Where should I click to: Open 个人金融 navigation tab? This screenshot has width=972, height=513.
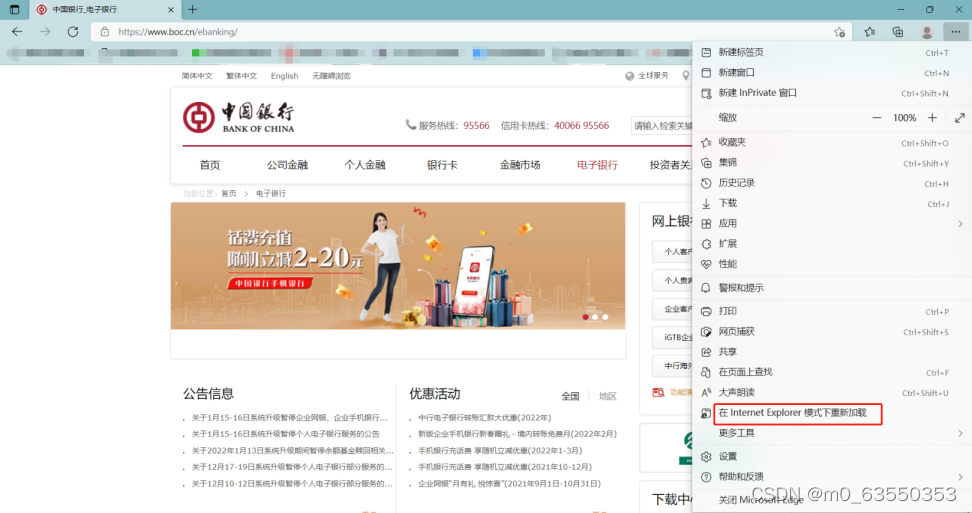364,165
